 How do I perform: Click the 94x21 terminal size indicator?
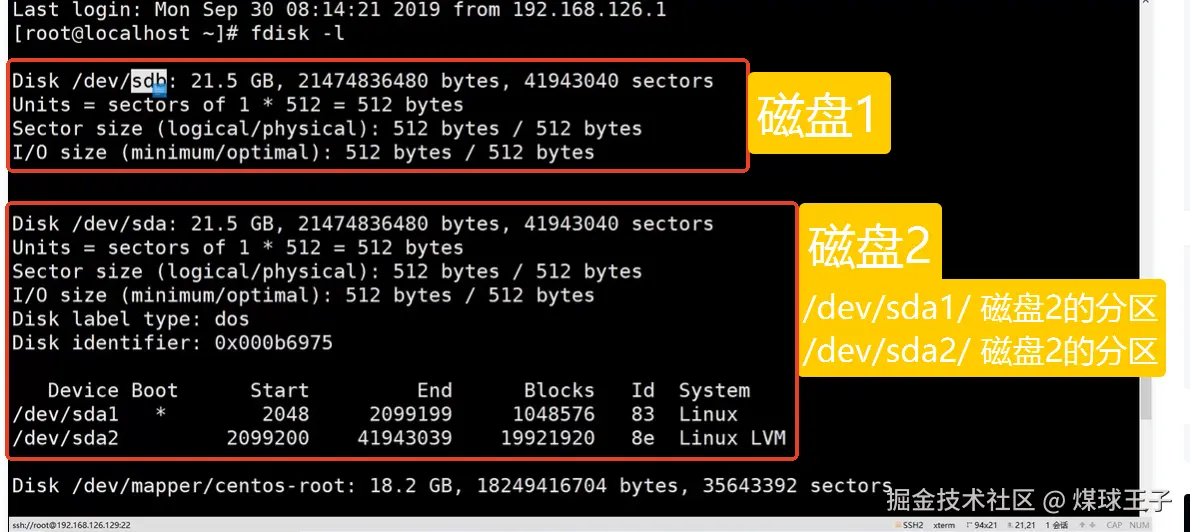coord(984,525)
